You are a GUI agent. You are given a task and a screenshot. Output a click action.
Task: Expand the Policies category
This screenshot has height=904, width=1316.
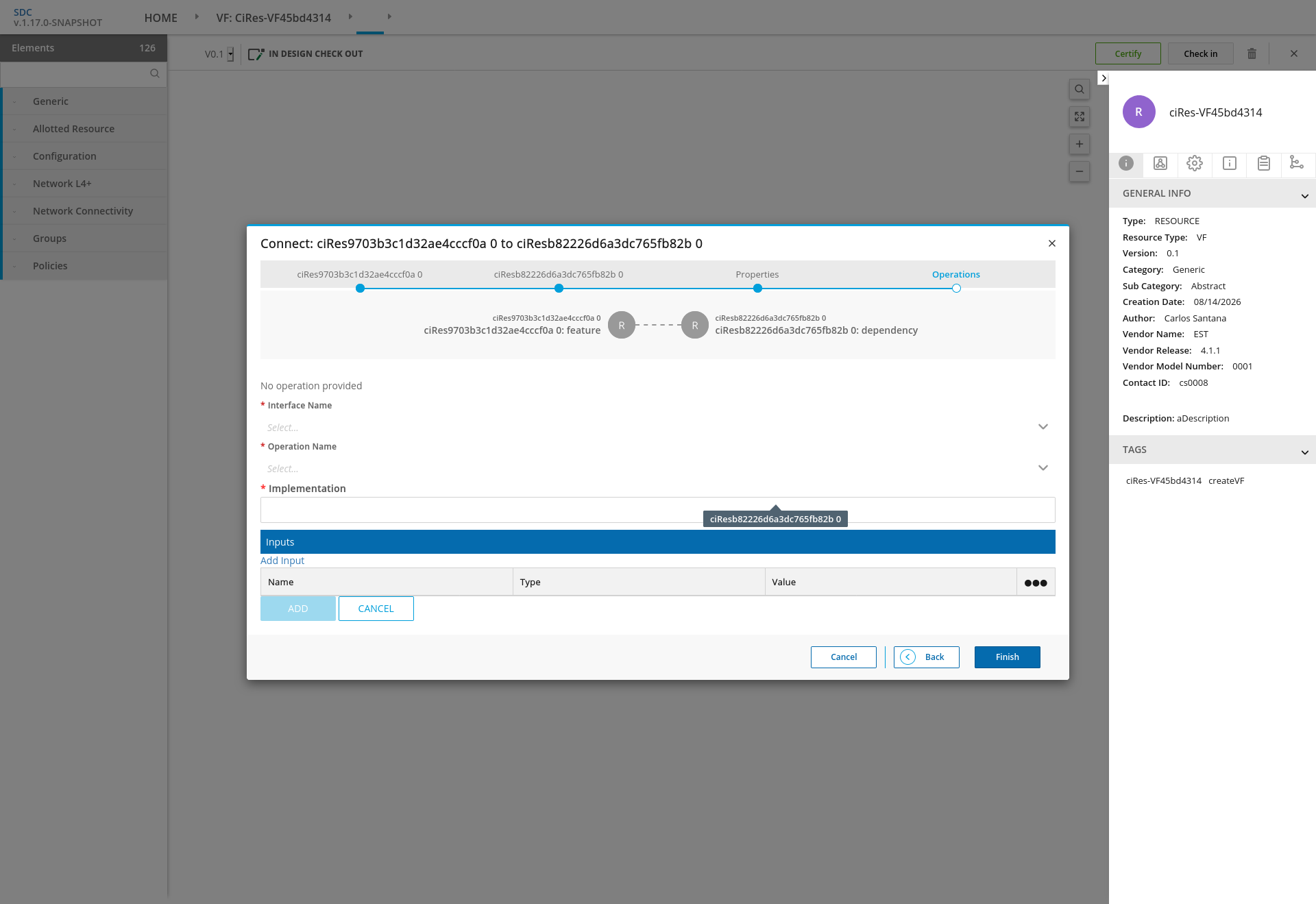point(85,266)
